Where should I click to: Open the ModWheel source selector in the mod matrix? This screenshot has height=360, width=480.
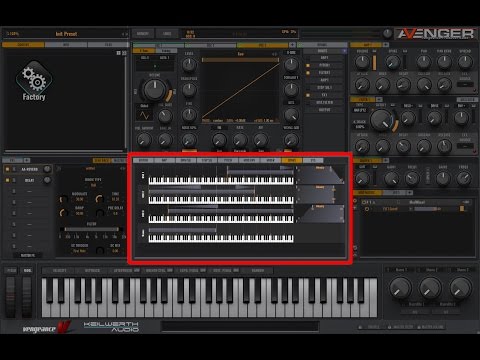point(417,202)
